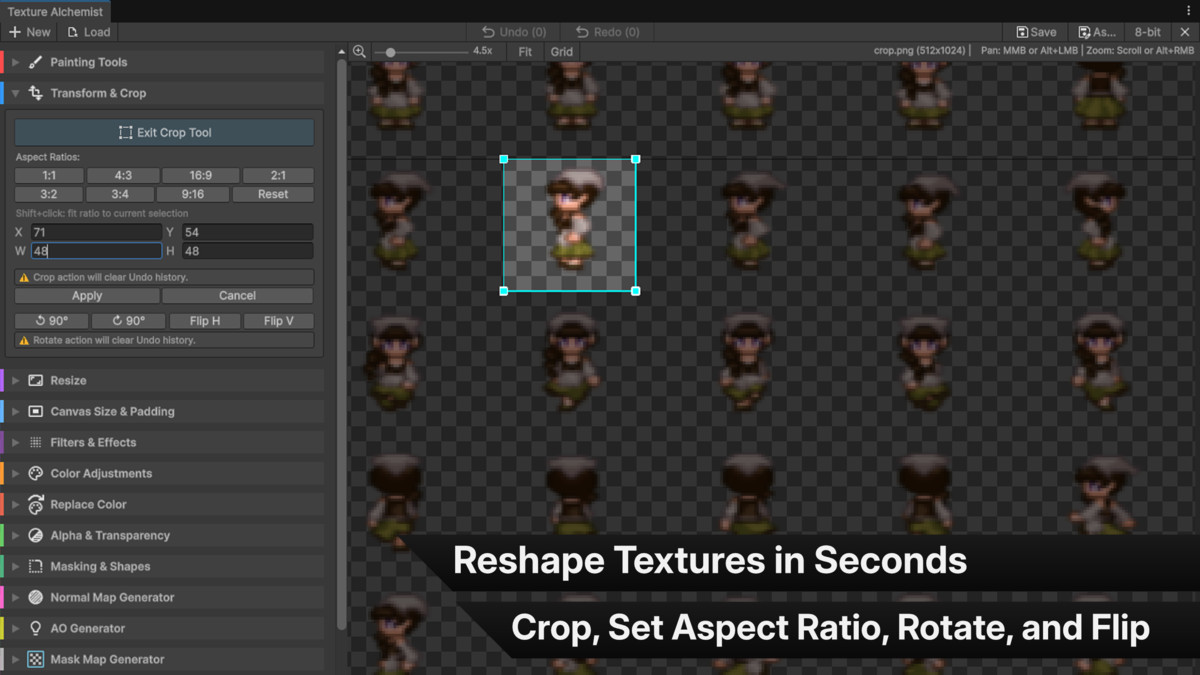Click the Redo (0) button

(x=607, y=32)
